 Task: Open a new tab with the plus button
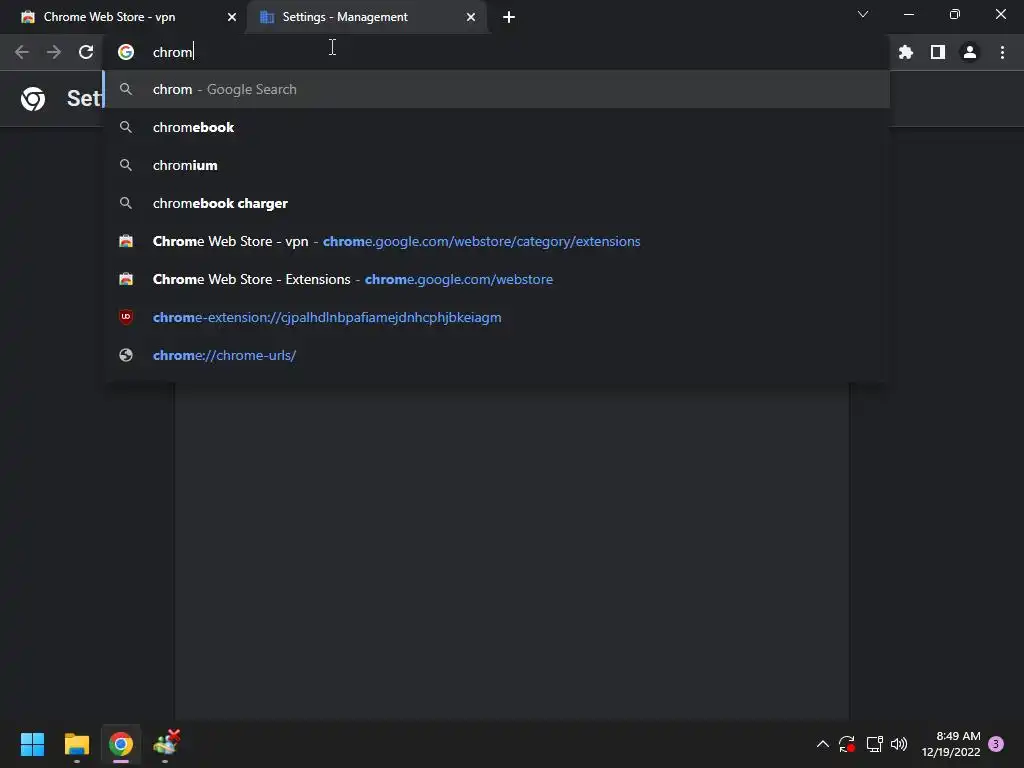click(x=509, y=17)
